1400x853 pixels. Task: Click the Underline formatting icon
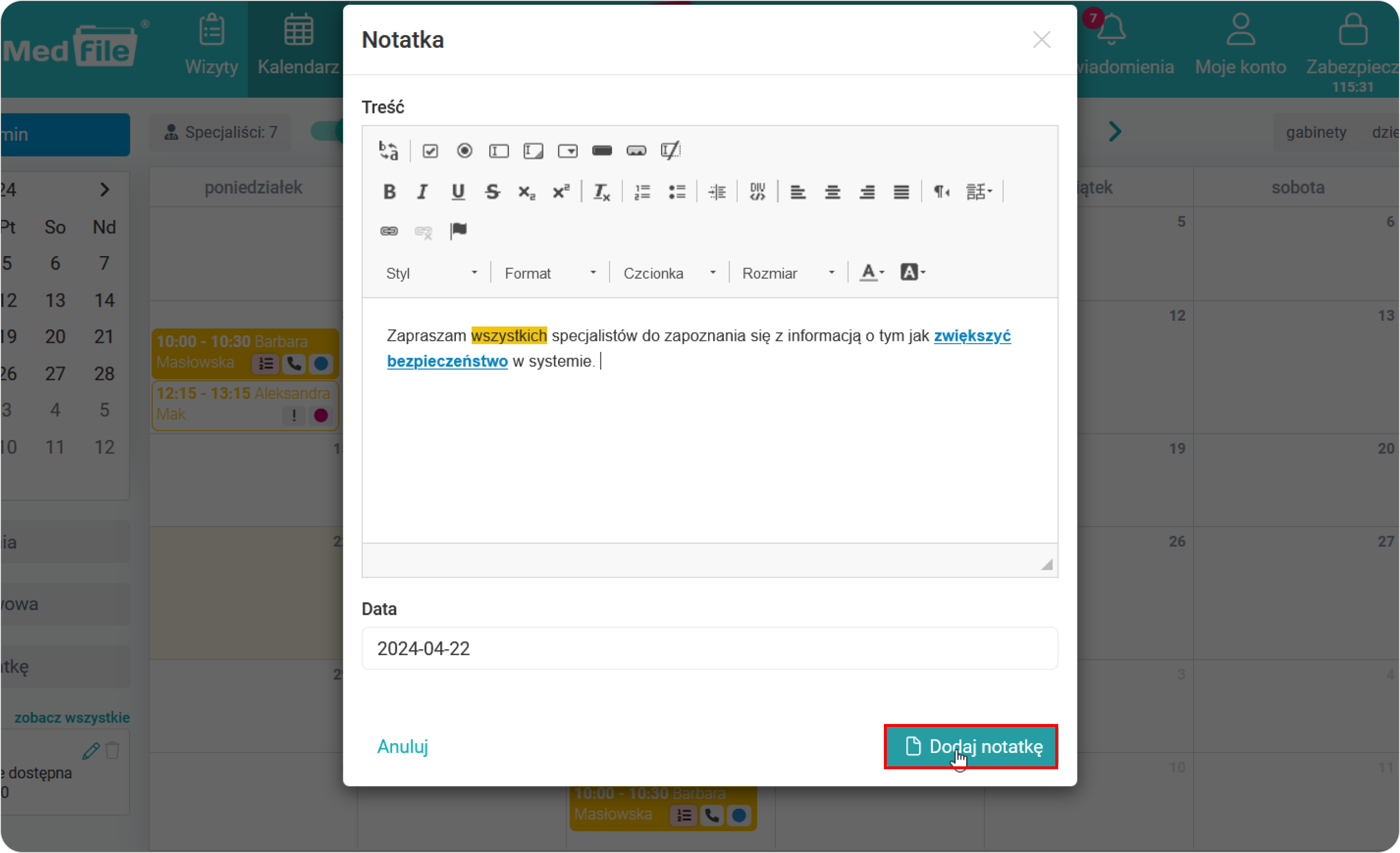[458, 190]
